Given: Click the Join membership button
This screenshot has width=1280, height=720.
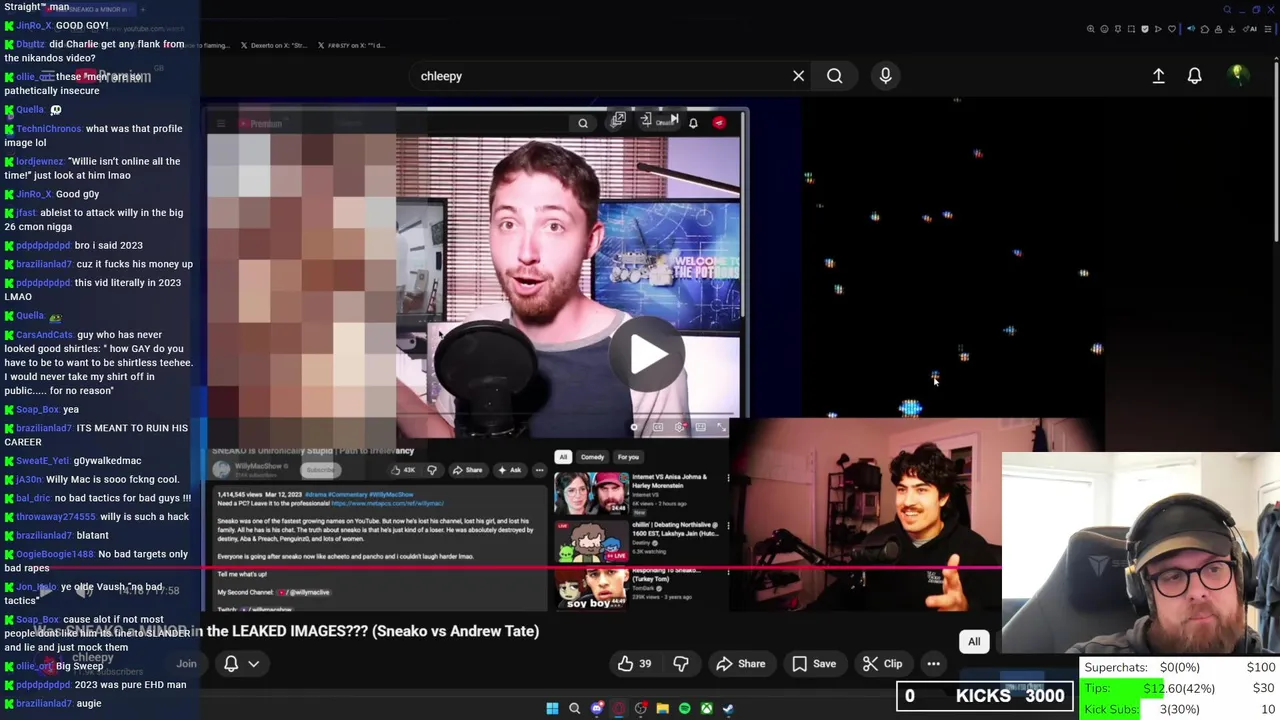Looking at the screenshot, I should coord(187,664).
